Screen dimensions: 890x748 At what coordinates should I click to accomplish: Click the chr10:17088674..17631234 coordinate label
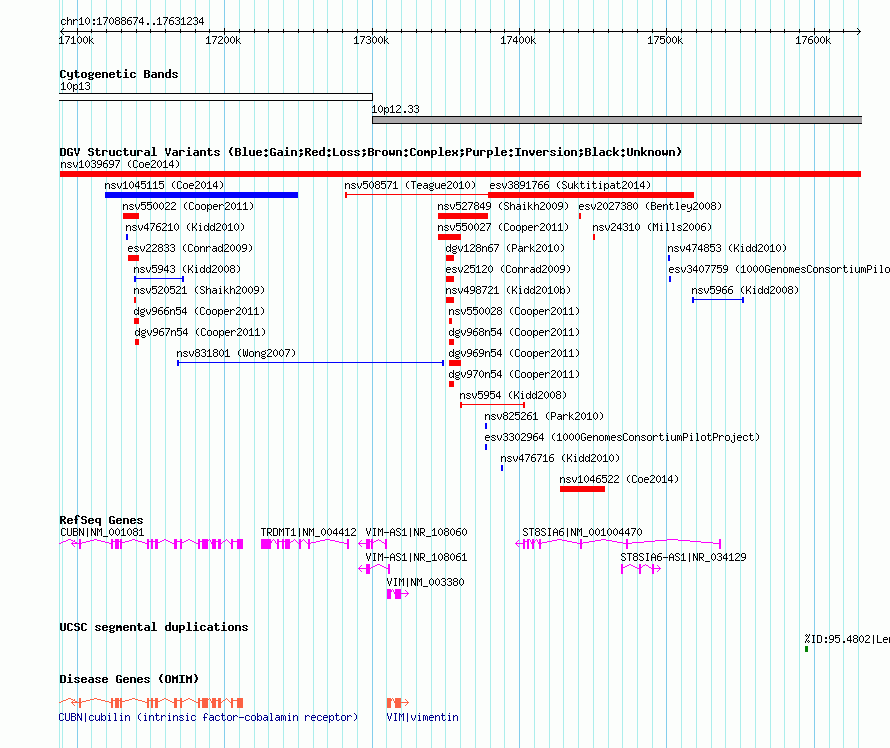click(x=132, y=21)
